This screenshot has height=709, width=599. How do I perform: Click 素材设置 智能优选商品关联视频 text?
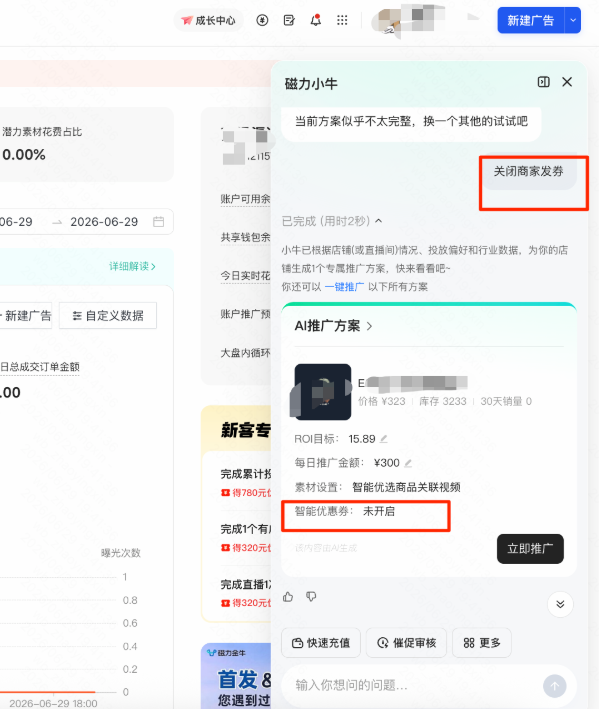tap(377, 487)
